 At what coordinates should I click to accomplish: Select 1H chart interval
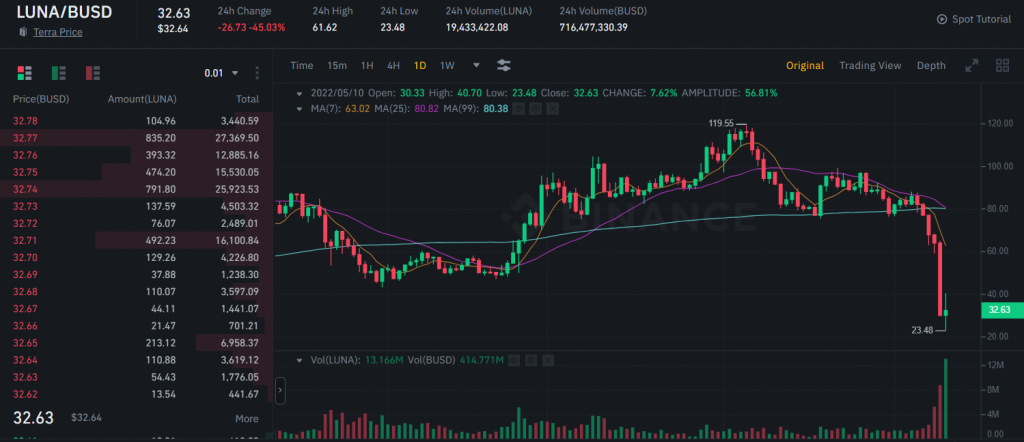pyautogui.click(x=367, y=65)
